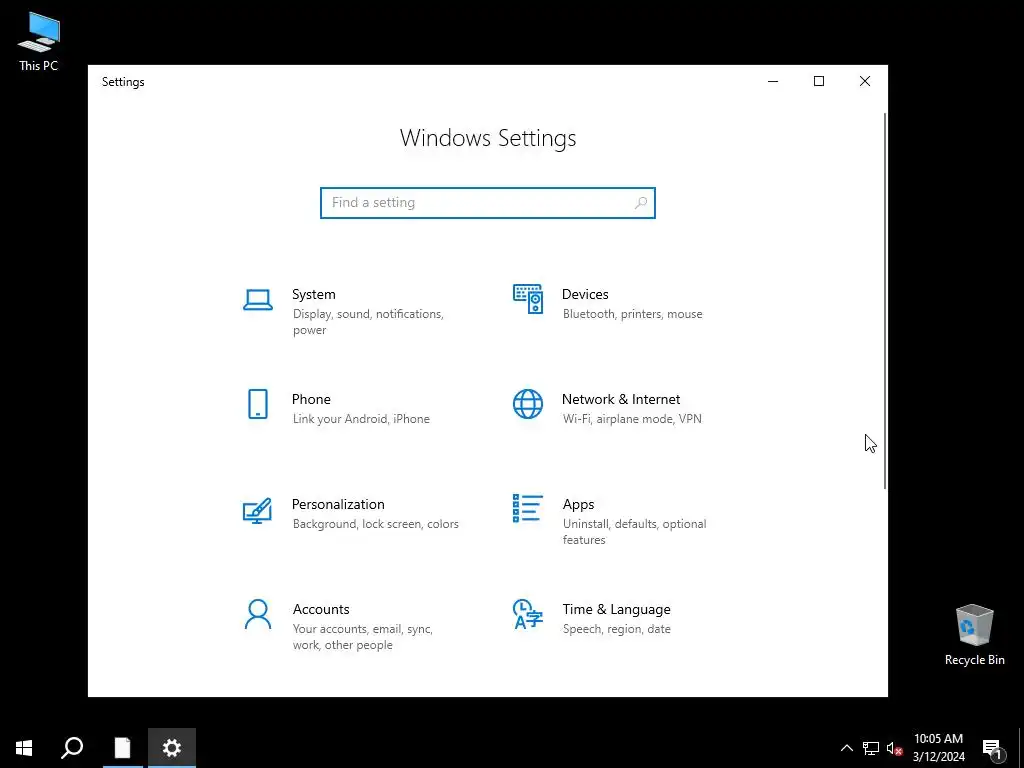Viewport: 1024px width, 768px height.
Task: Open the System settings laptop icon
Action: point(257,300)
